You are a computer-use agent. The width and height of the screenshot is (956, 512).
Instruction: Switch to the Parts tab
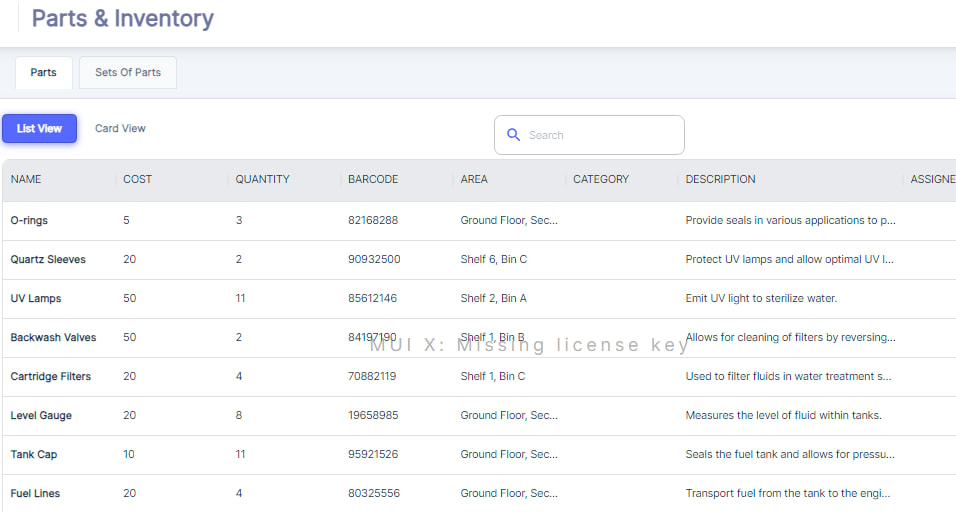[43, 73]
